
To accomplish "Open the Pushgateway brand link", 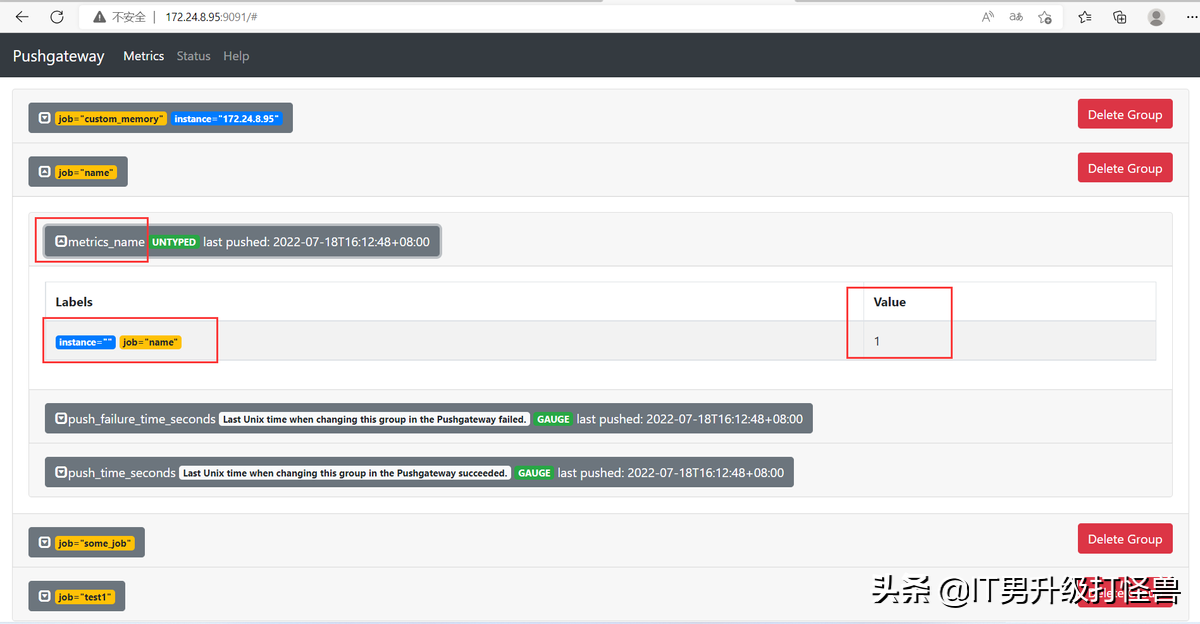I will tap(58, 56).
